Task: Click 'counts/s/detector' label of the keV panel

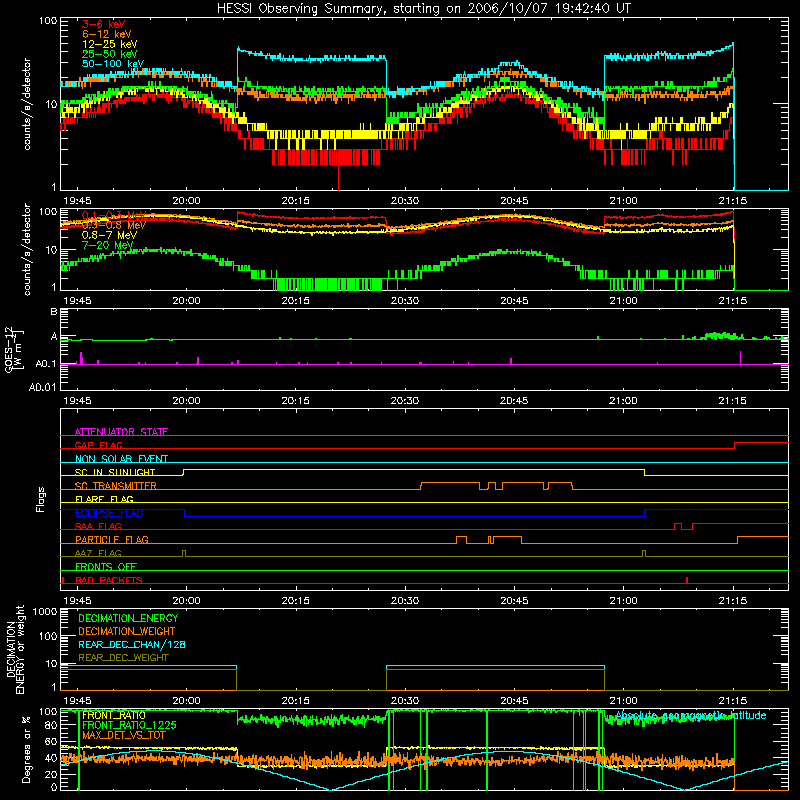Action: (x=27, y=104)
